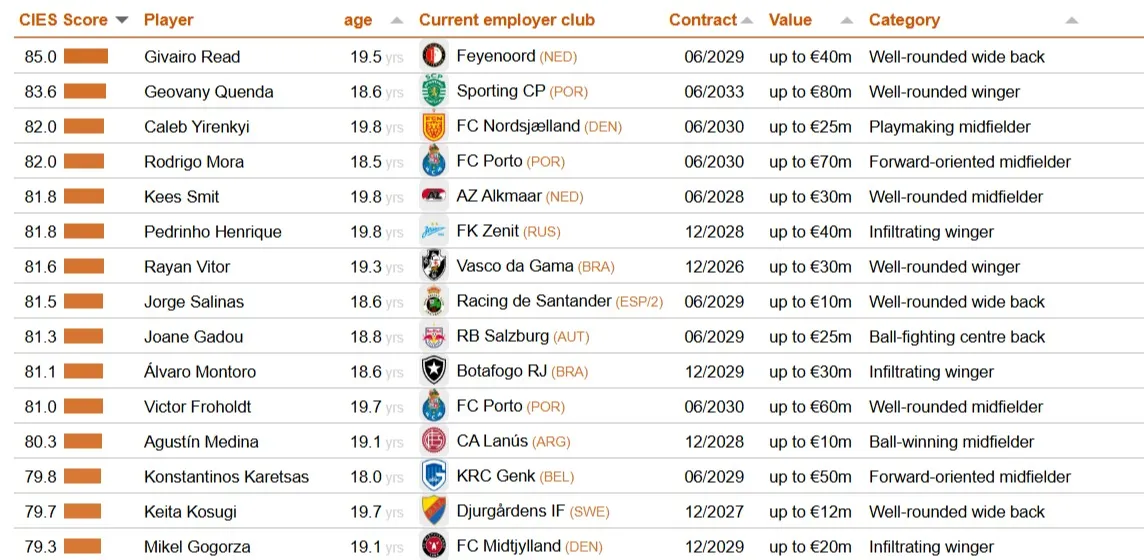Click the RB Salzburg club logo
This screenshot has height=560, width=1144.
[x=434, y=336]
